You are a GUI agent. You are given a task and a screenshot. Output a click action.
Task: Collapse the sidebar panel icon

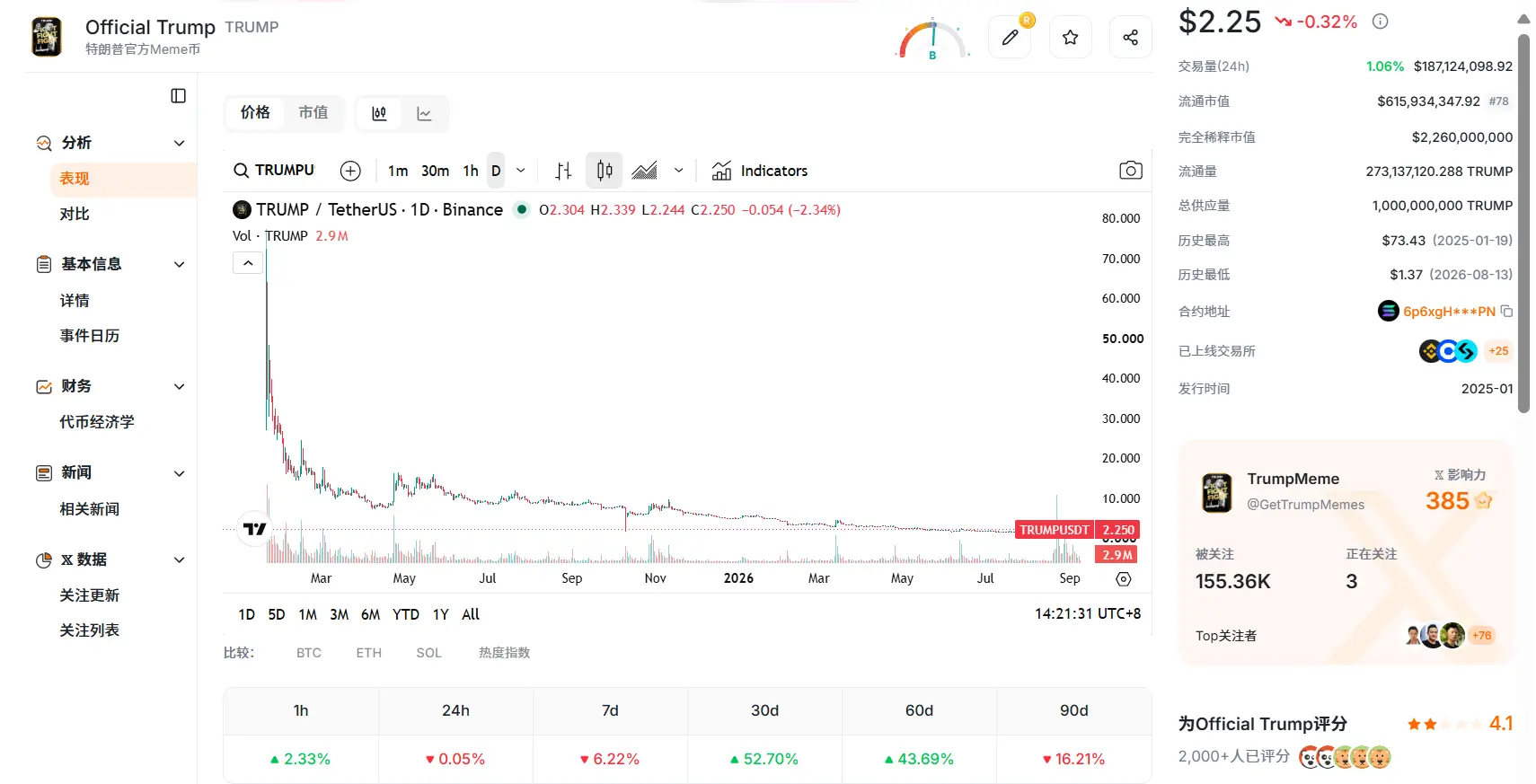click(x=178, y=96)
